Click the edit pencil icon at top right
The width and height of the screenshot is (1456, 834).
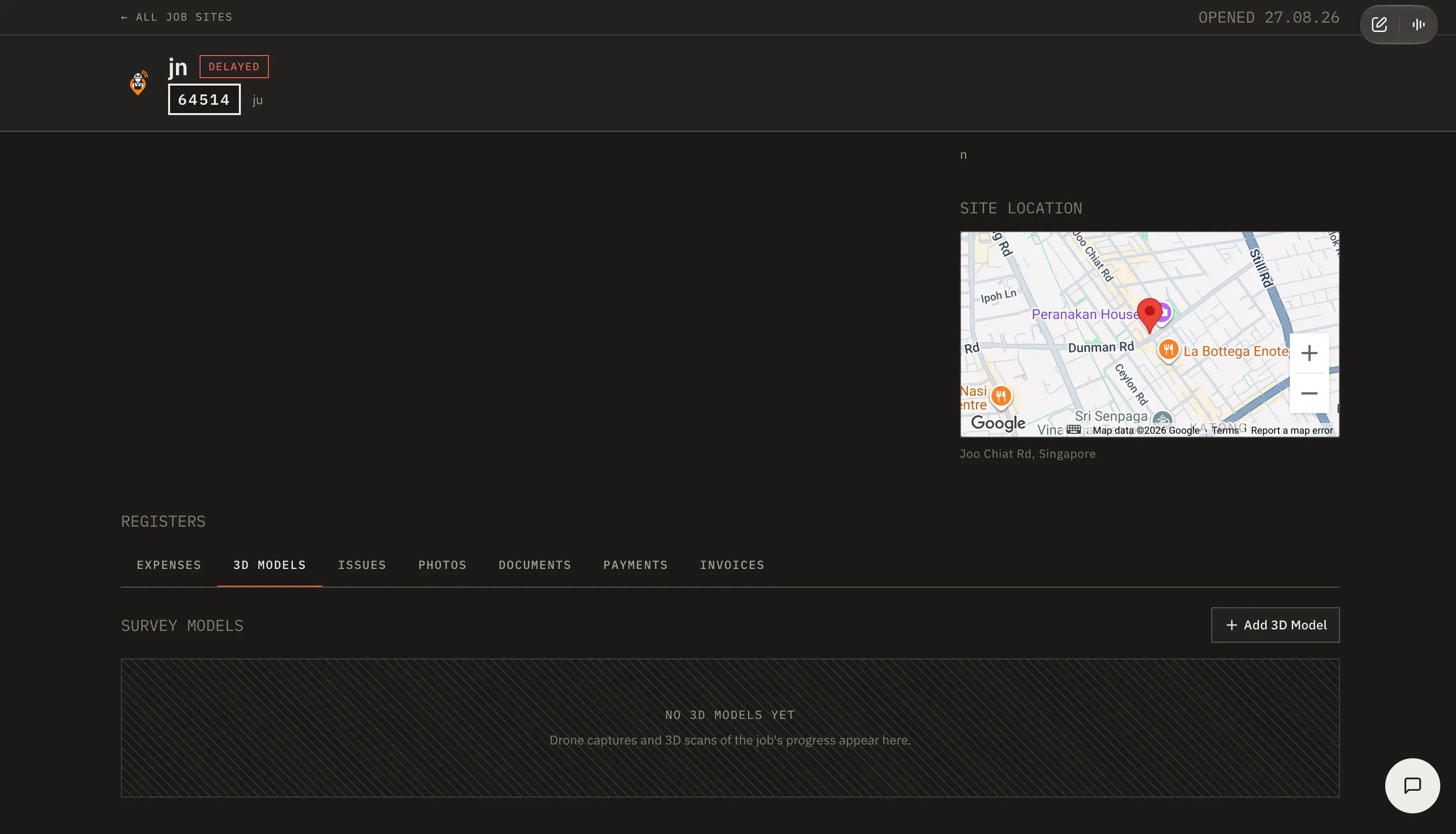click(1379, 25)
